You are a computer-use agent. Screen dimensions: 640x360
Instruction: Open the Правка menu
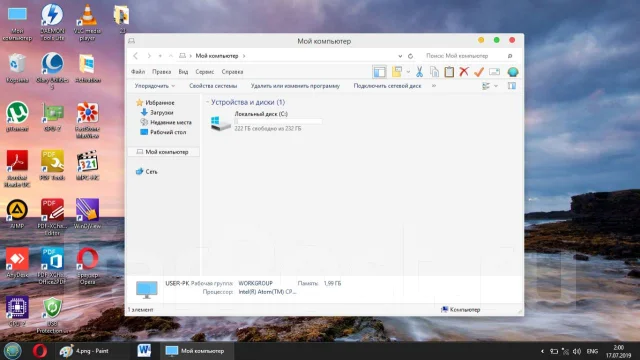coord(161,72)
